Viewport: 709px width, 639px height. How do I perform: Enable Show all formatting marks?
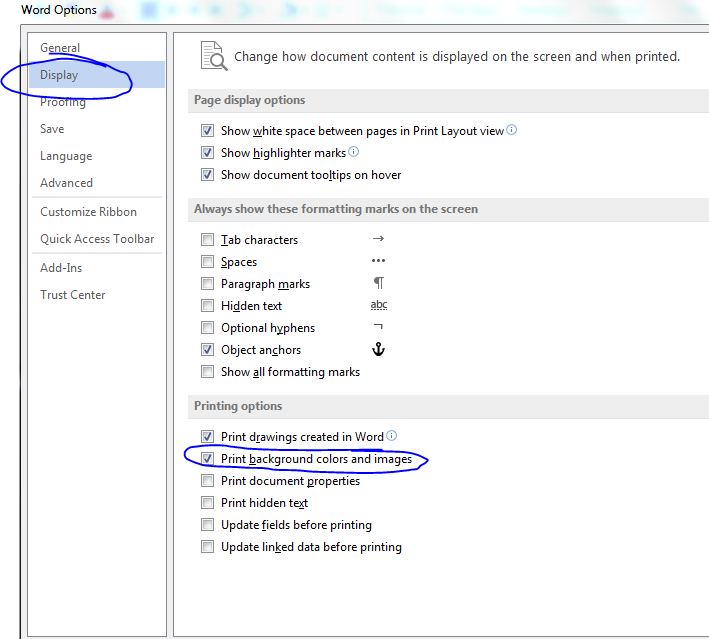(x=207, y=372)
